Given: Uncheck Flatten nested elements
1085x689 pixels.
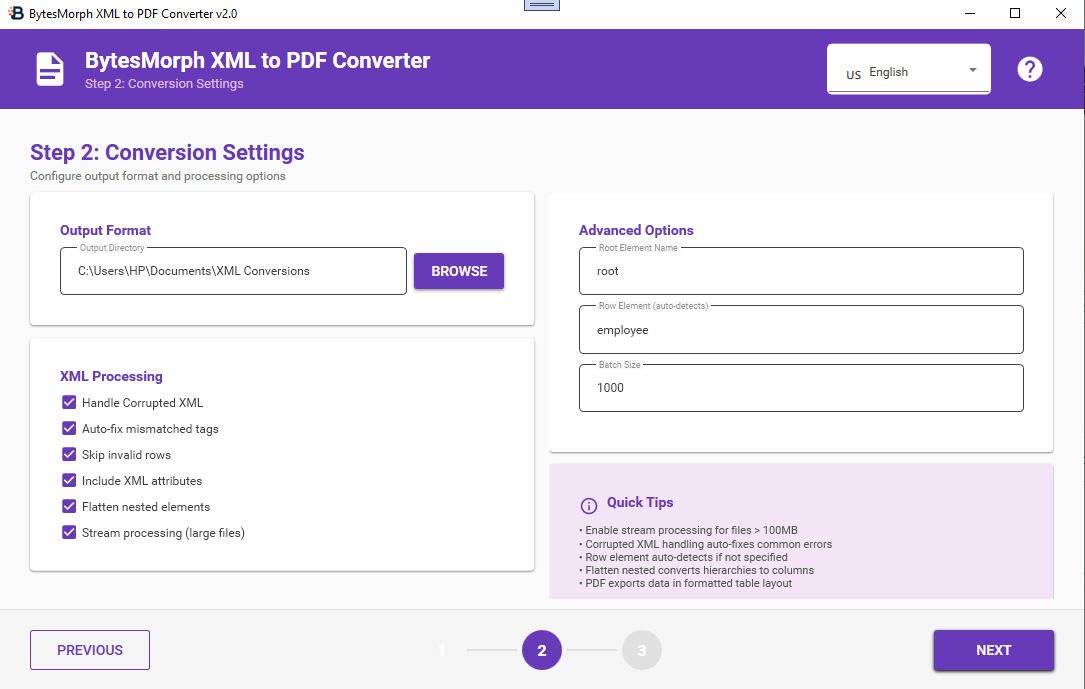Looking at the screenshot, I should click(69, 506).
